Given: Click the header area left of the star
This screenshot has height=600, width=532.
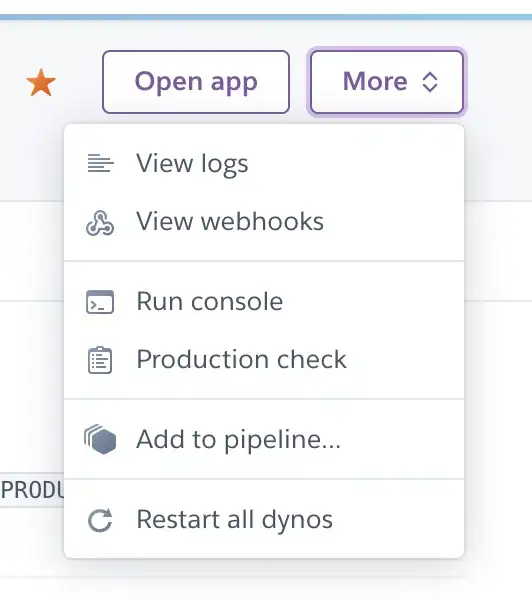Looking at the screenshot, I should coord(11,82).
